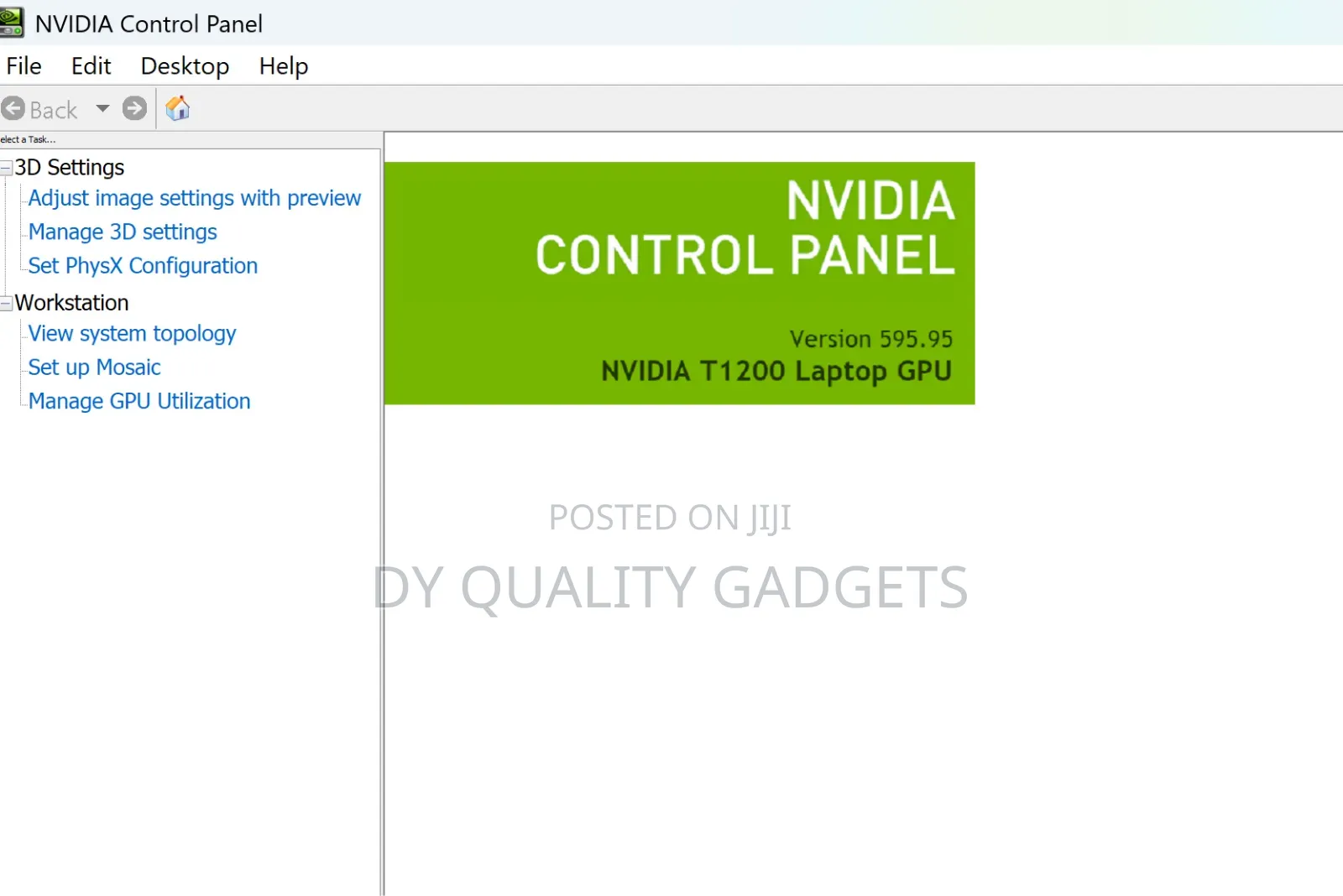Screen dimensions: 1343x896
Task: Open the Help menu
Action: click(x=284, y=65)
